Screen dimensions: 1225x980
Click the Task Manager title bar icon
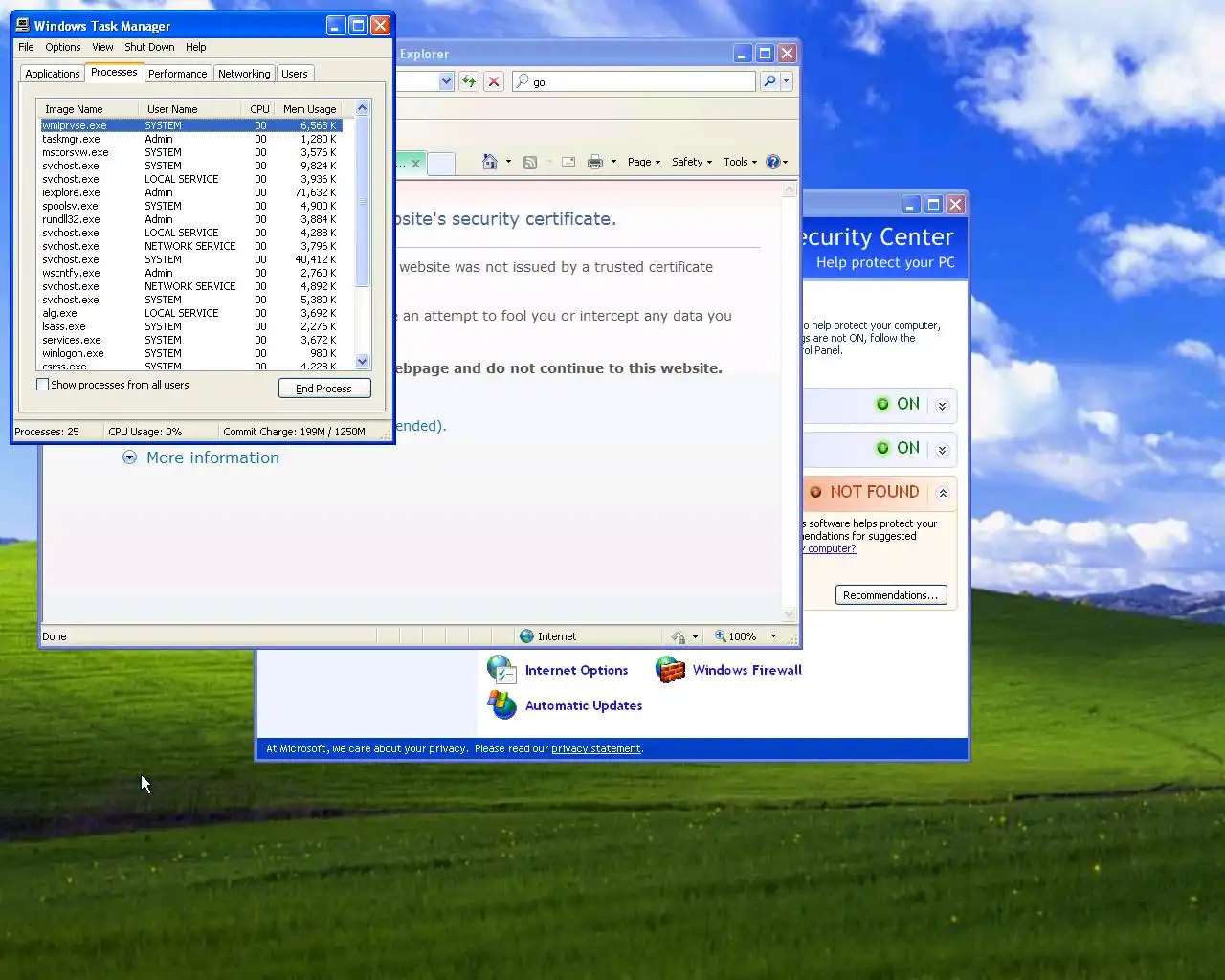tap(23, 25)
